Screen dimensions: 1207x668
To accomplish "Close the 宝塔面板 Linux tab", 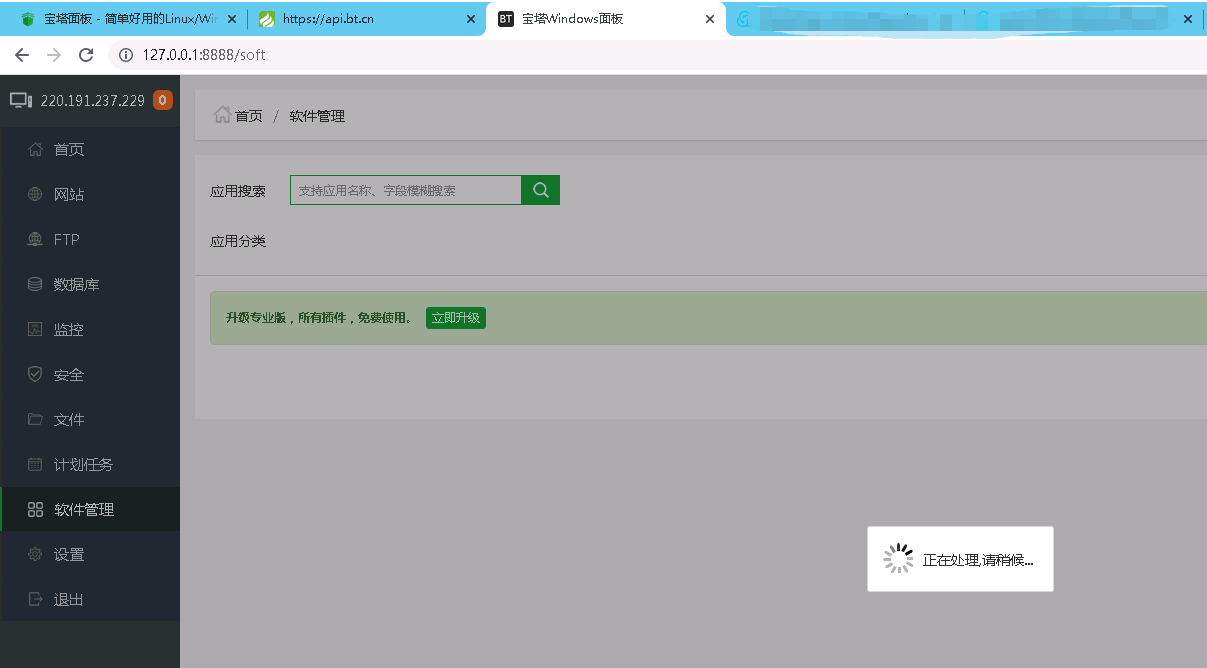I will (x=232, y=19).
